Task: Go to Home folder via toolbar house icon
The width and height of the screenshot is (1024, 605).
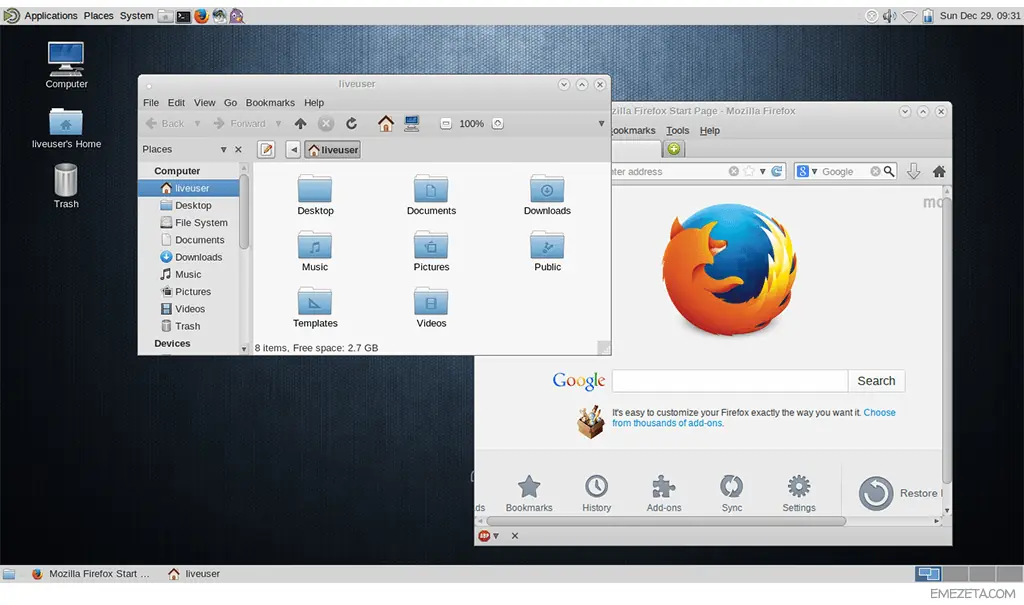Action: (x=385, y=123)
